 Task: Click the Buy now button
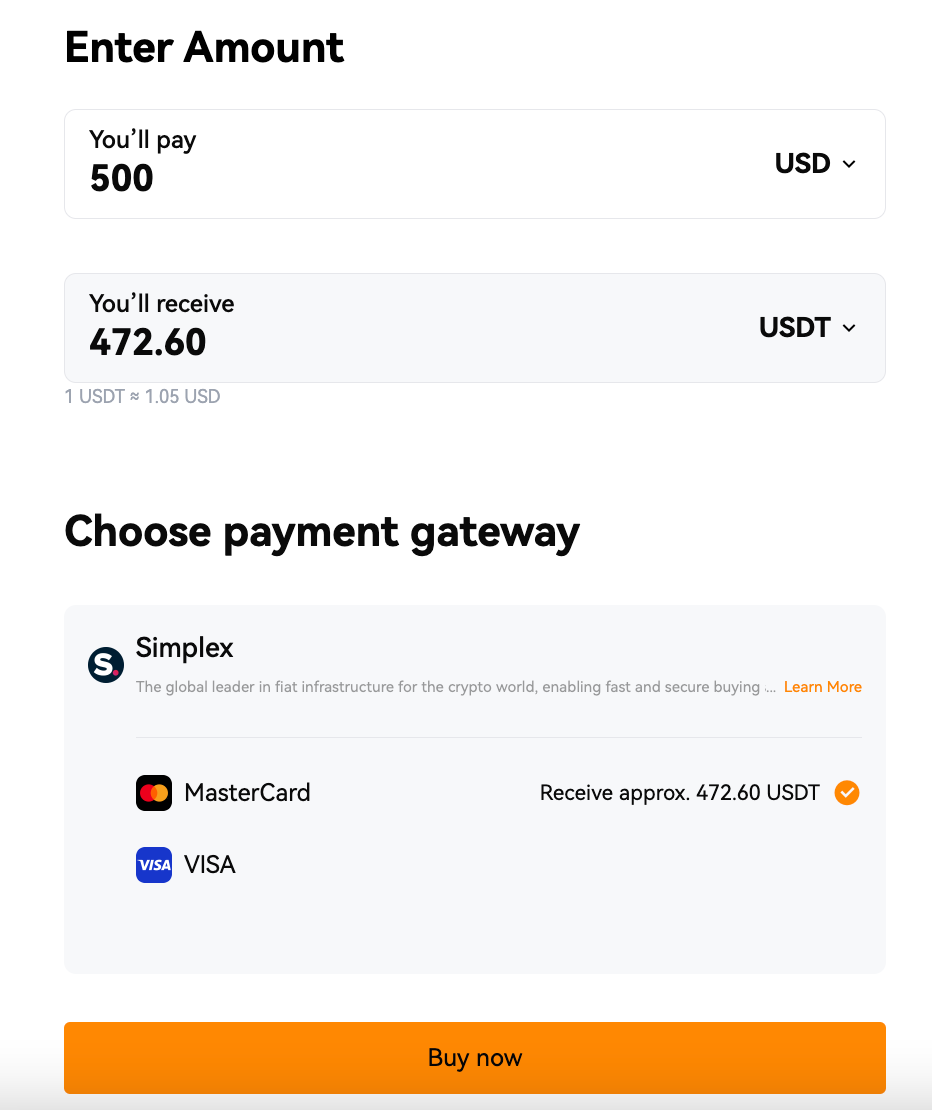point(475,1058)
